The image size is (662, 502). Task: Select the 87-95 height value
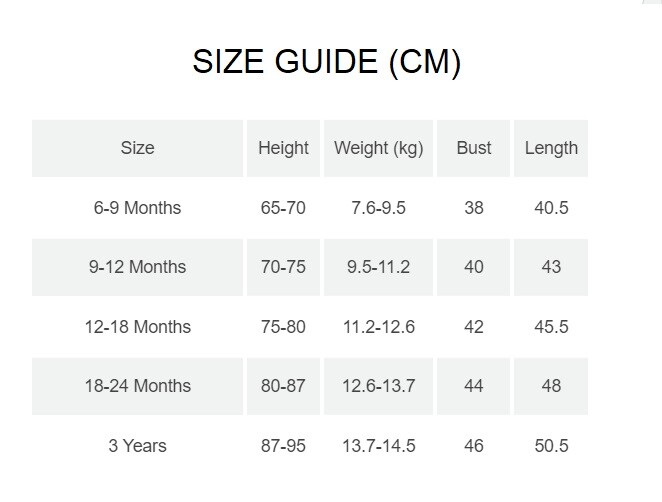click(283, 446)
